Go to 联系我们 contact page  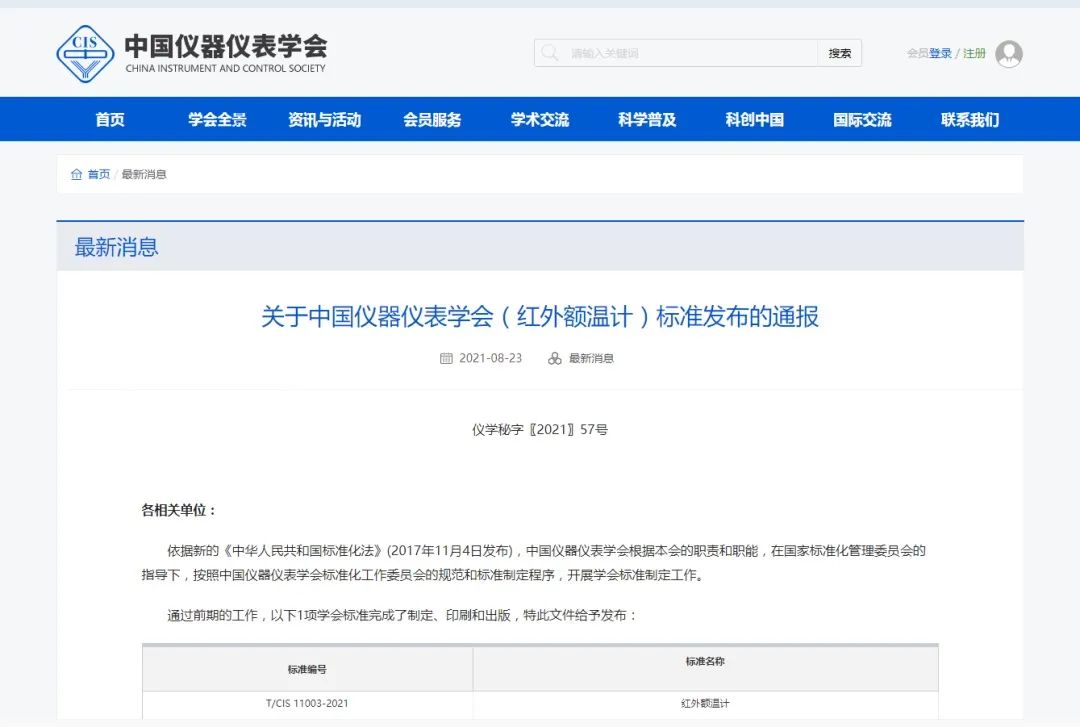point(970,120)
